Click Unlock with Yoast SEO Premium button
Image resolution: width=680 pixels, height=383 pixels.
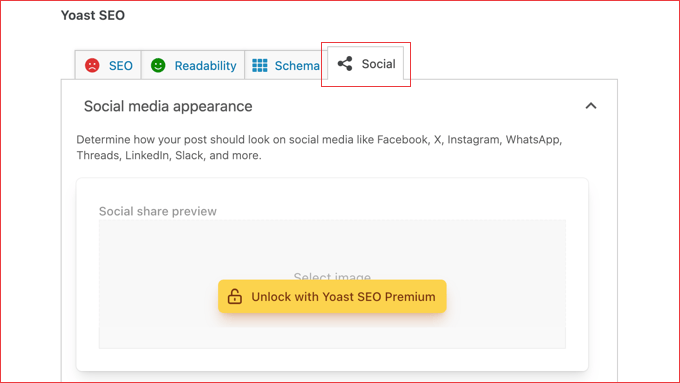332,297
